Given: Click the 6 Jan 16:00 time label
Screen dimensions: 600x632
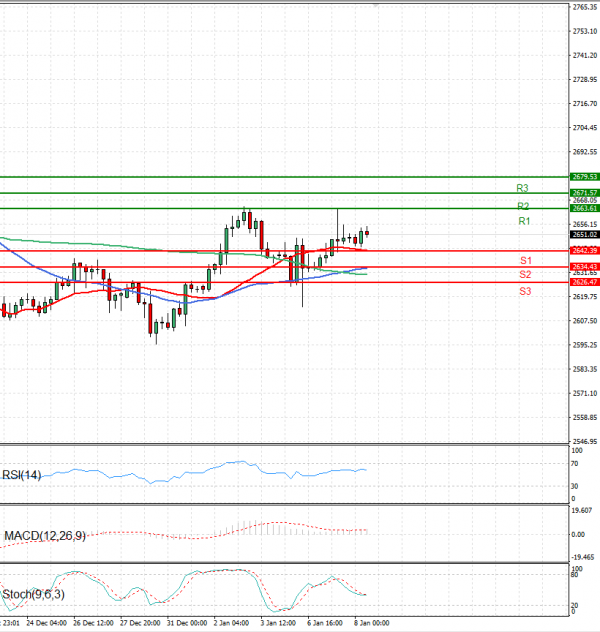Looking at the screenshot, I should click(x=325, y=623).
